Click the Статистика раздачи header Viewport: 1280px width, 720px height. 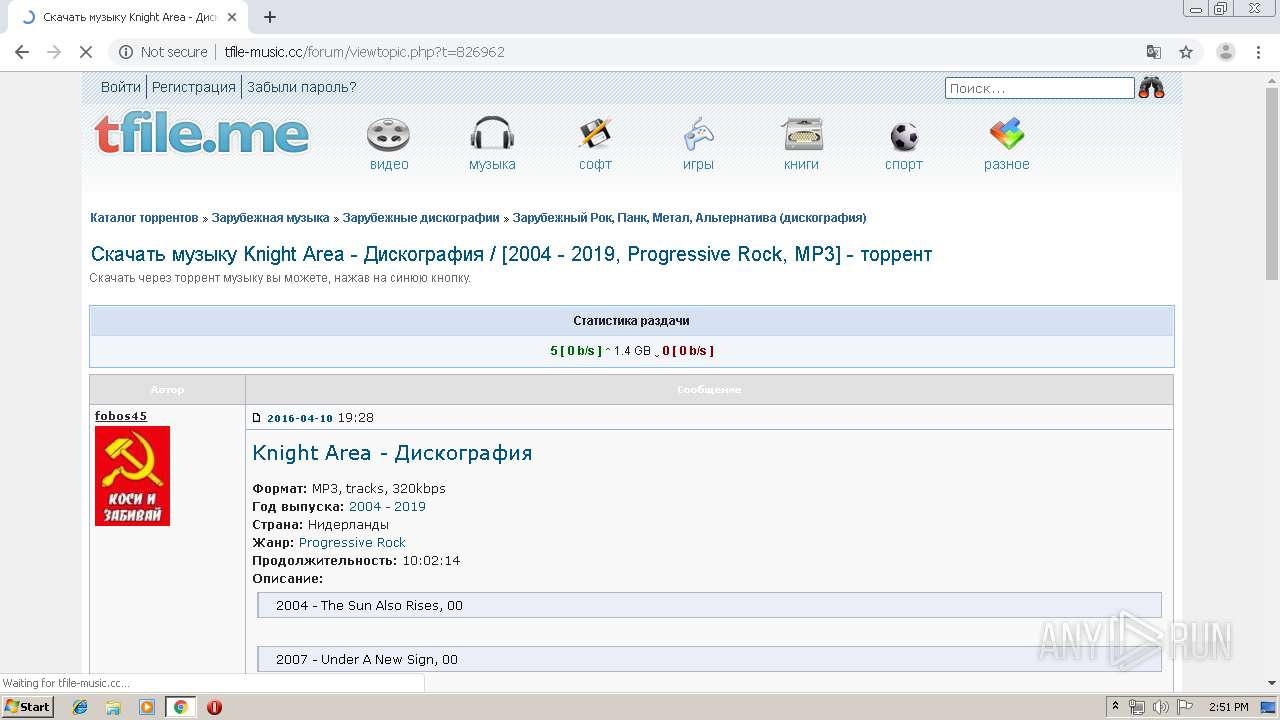631,321
